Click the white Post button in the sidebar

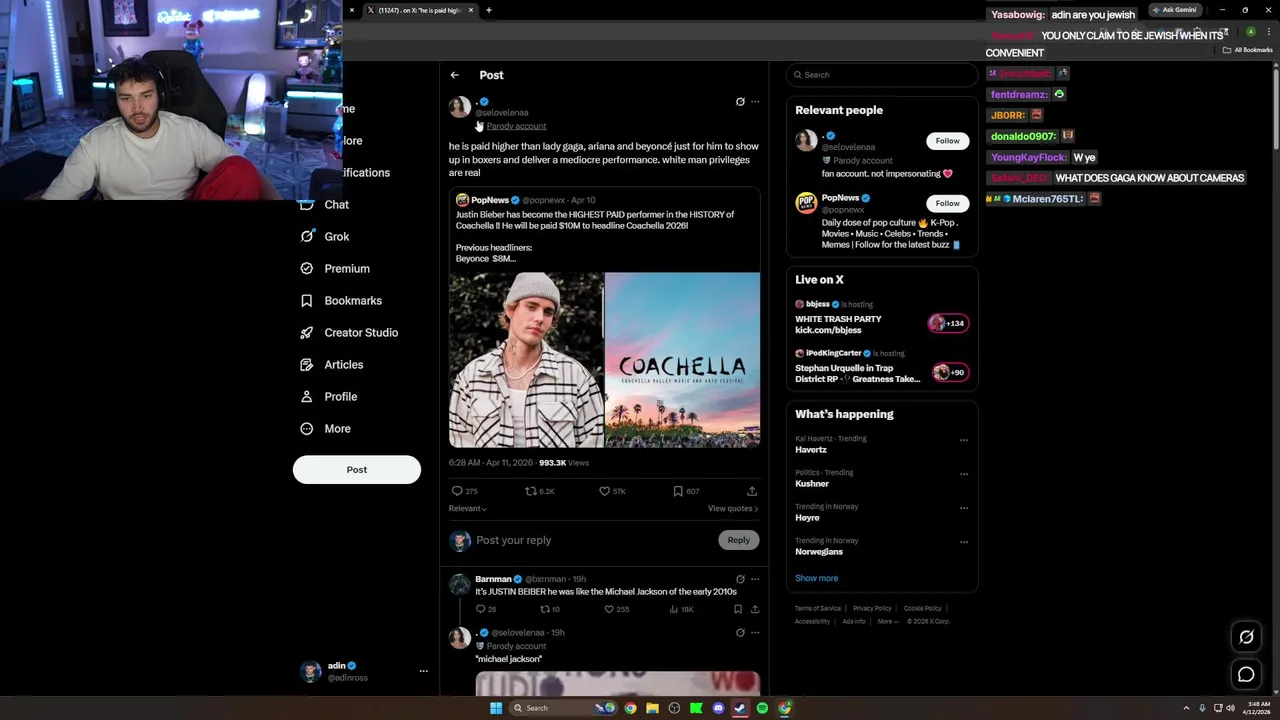point(357,469)
